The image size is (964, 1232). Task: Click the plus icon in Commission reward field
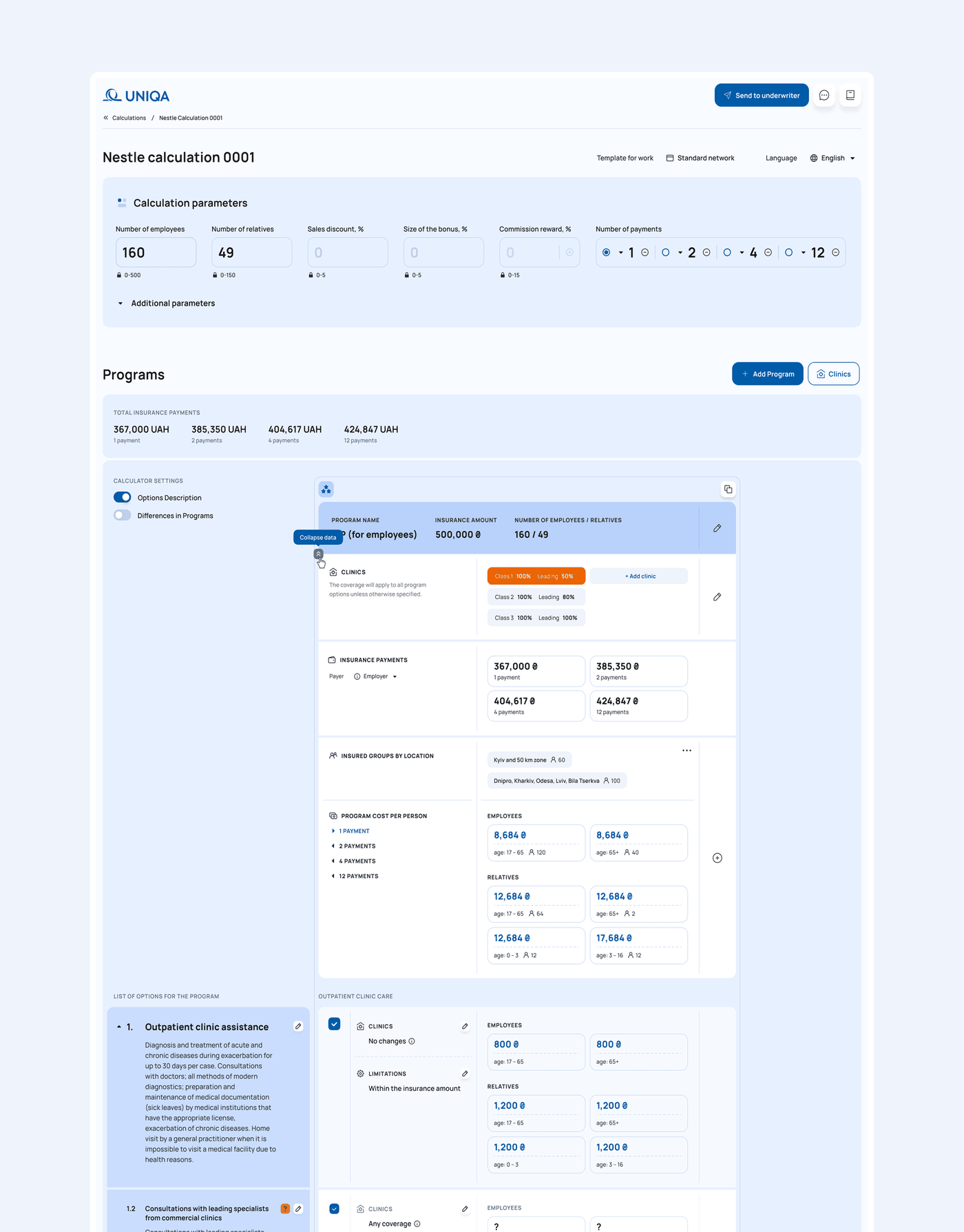569,253
